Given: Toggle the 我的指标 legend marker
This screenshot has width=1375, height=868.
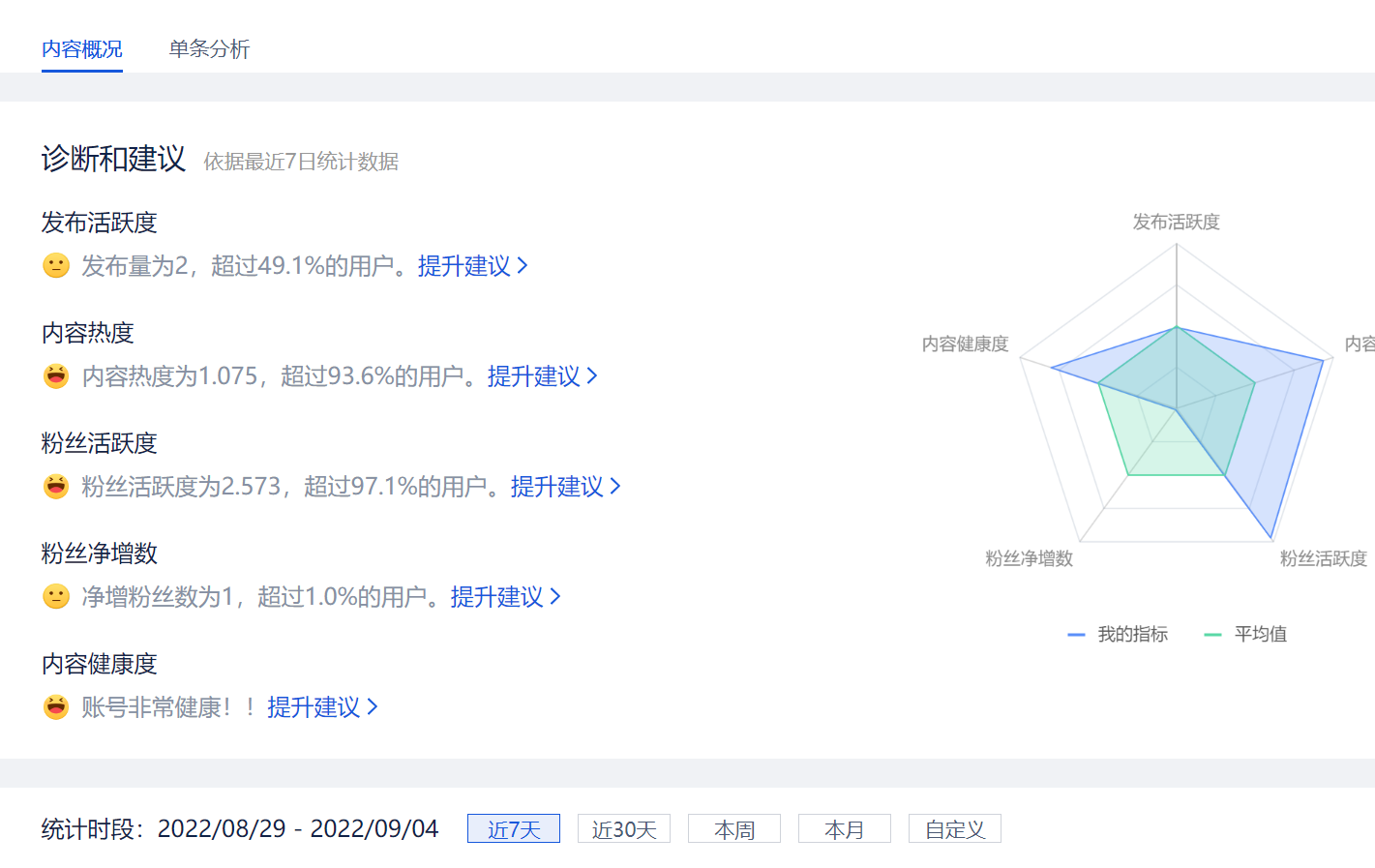Looking at the screenshot, I should (x=1076, y=635).
